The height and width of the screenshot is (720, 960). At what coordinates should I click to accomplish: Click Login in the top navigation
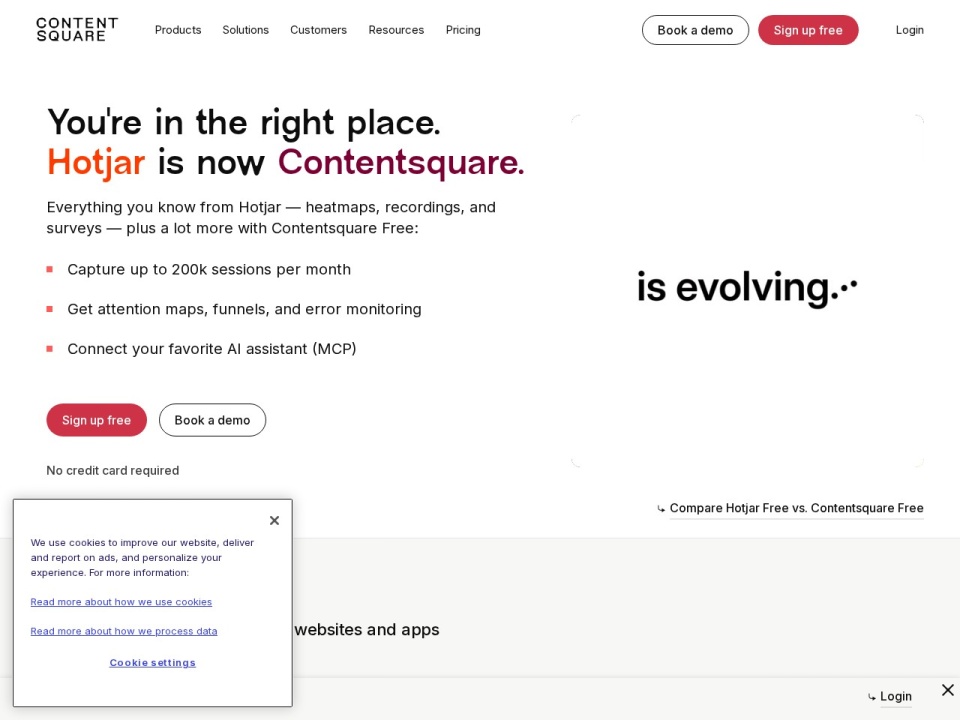click(x=909, y=30)
